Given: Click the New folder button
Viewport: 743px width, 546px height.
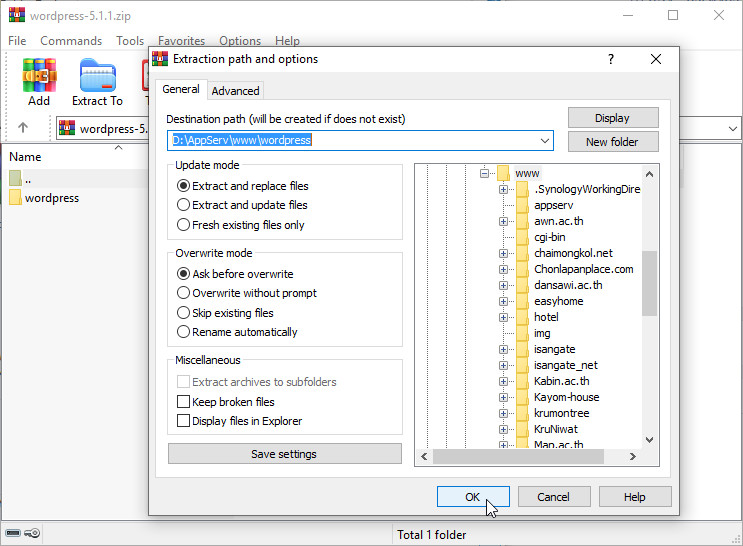Looking at the screenshot, I should (612, 142).
